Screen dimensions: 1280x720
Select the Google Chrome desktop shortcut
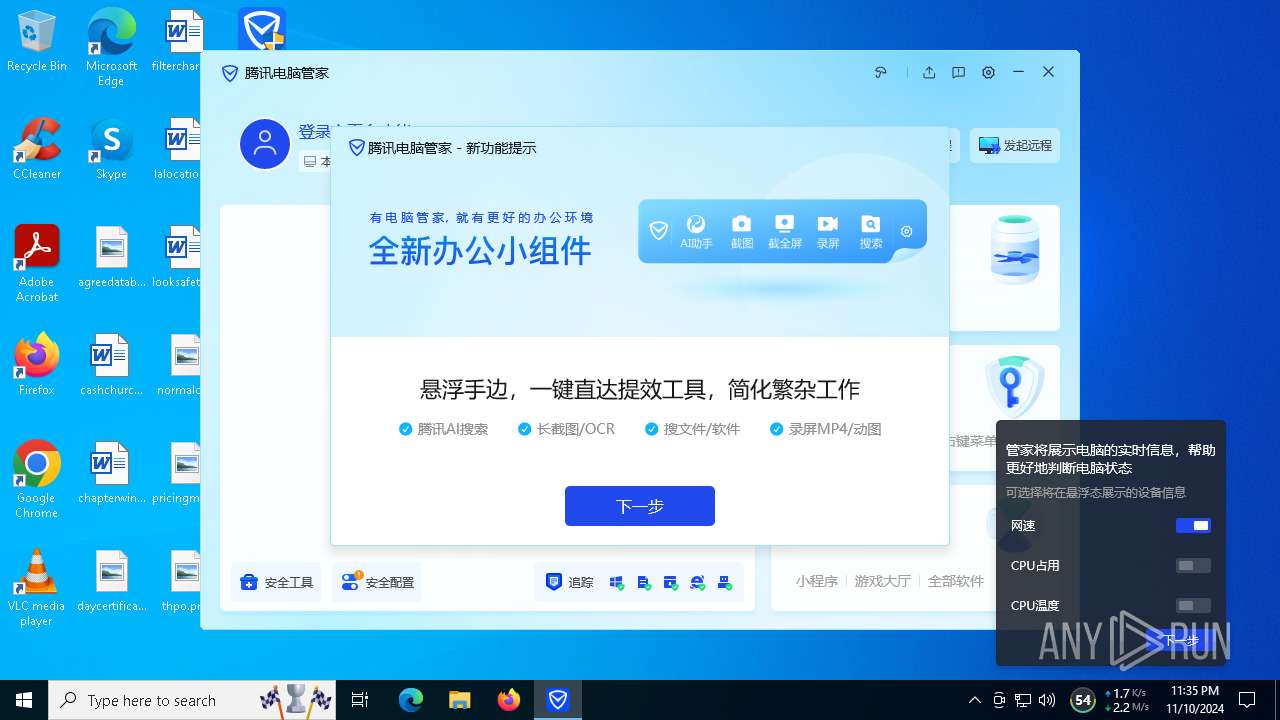point(37,479)
